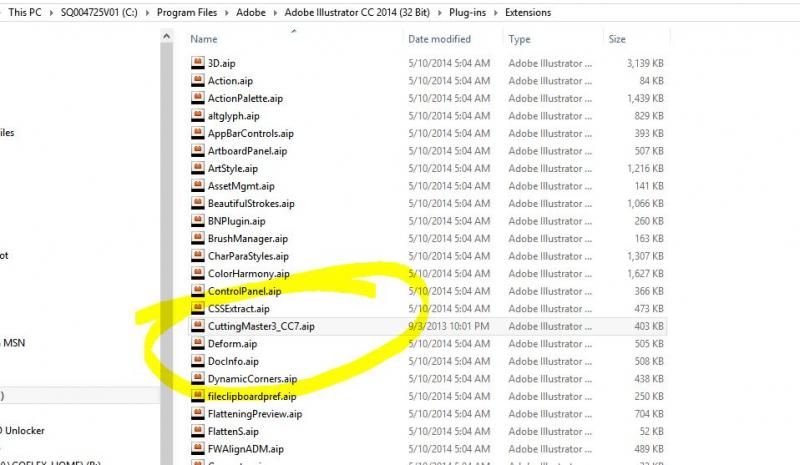Click the 489 KB size value
The width and height of the screenshot is (800, 465).
(648, 448)
